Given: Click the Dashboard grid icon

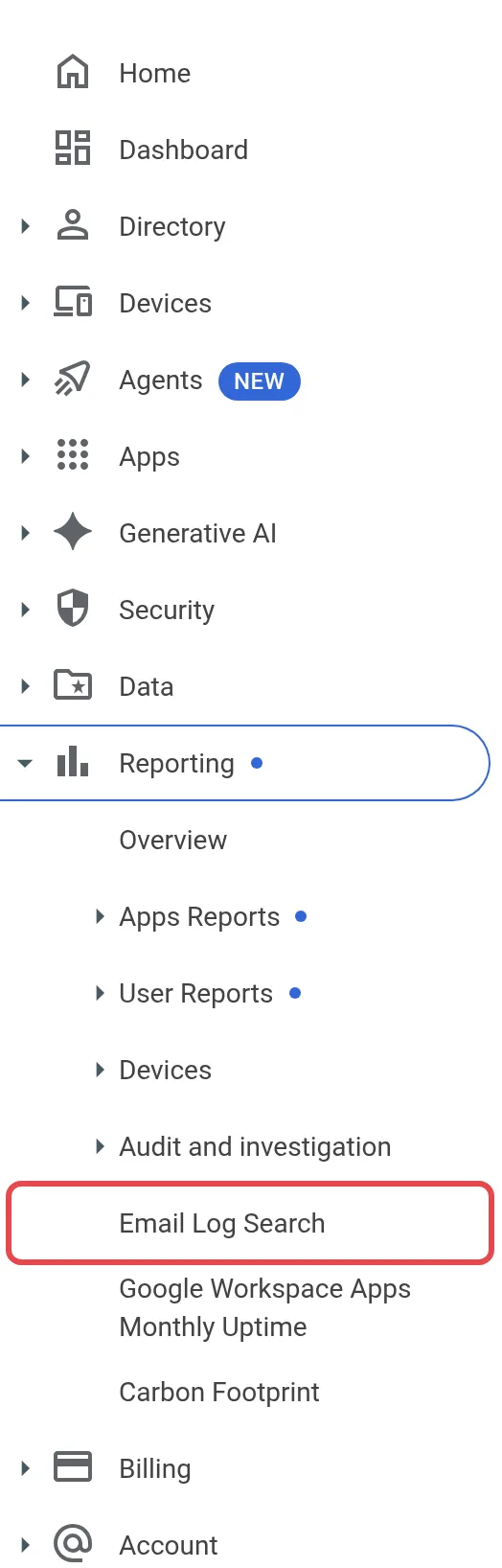Looking at the screenshot, I should click(73, 150).
